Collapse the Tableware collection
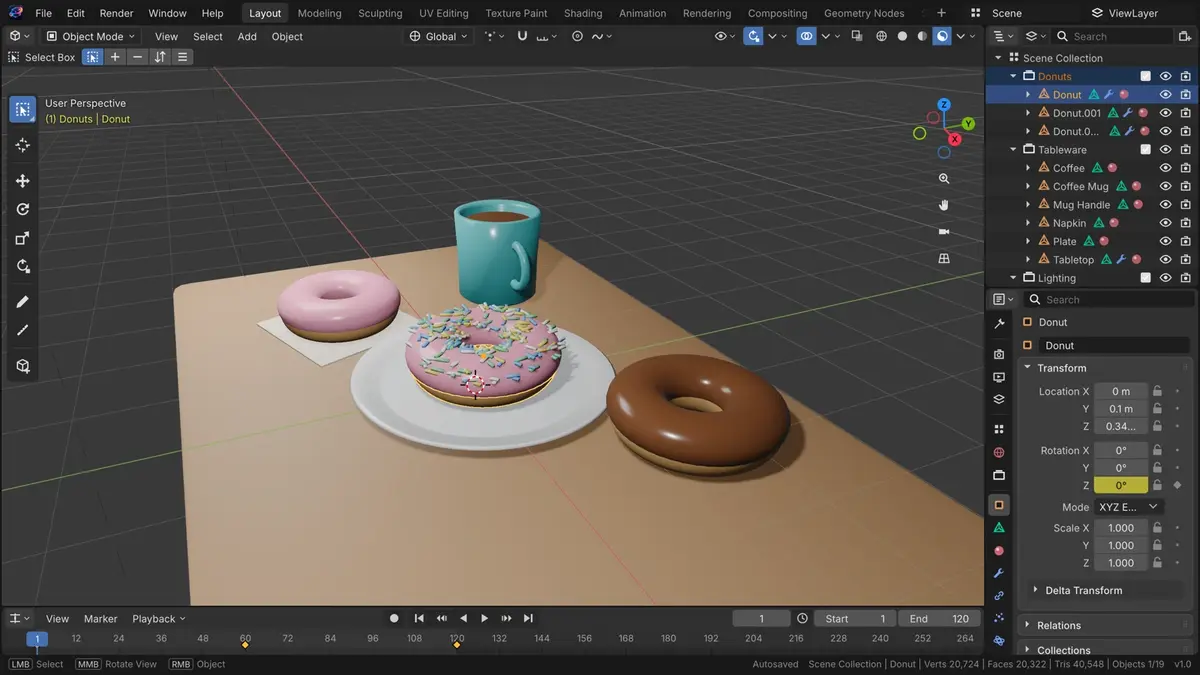This screenshot has height=675, width=1200. (1013, 150)
